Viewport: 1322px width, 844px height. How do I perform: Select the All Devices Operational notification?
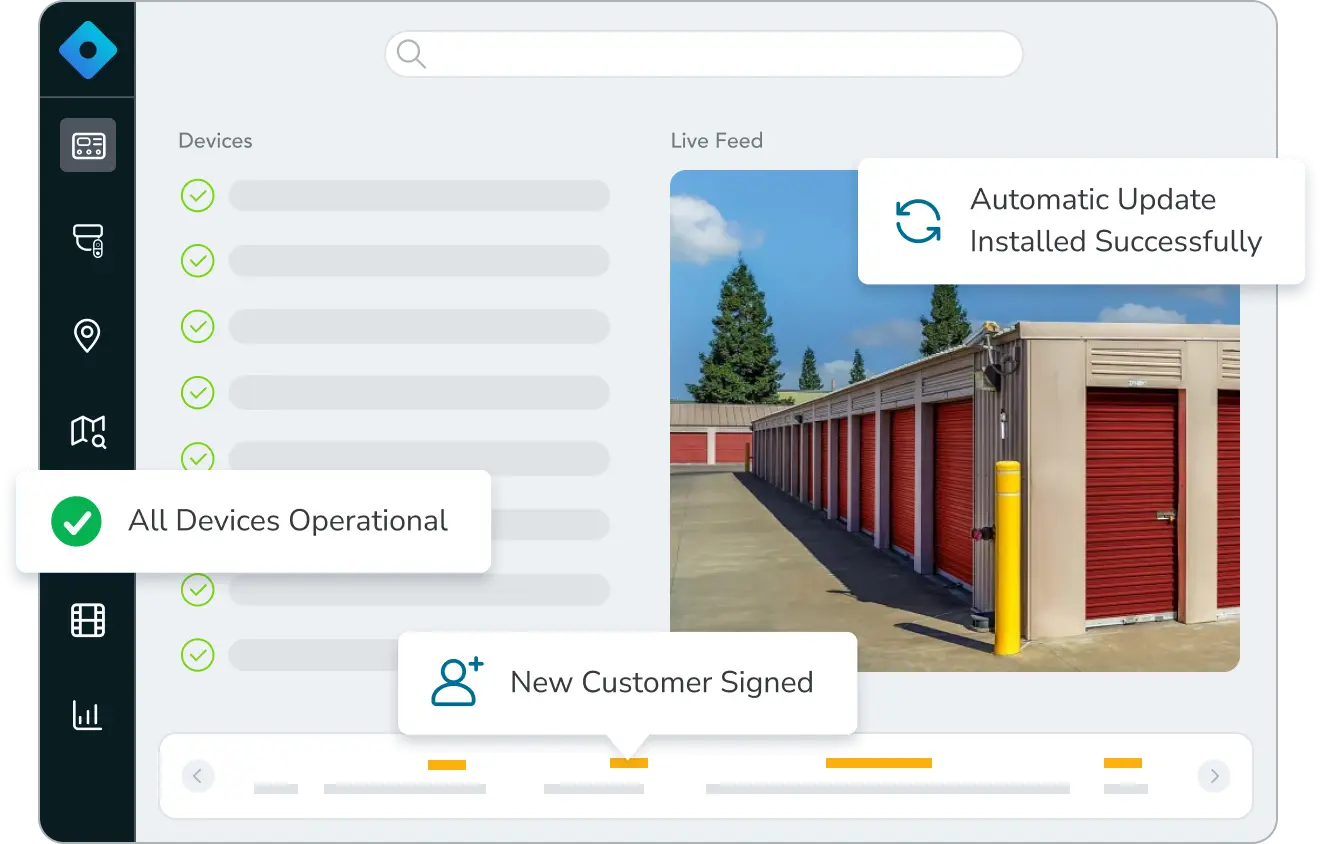254,521
